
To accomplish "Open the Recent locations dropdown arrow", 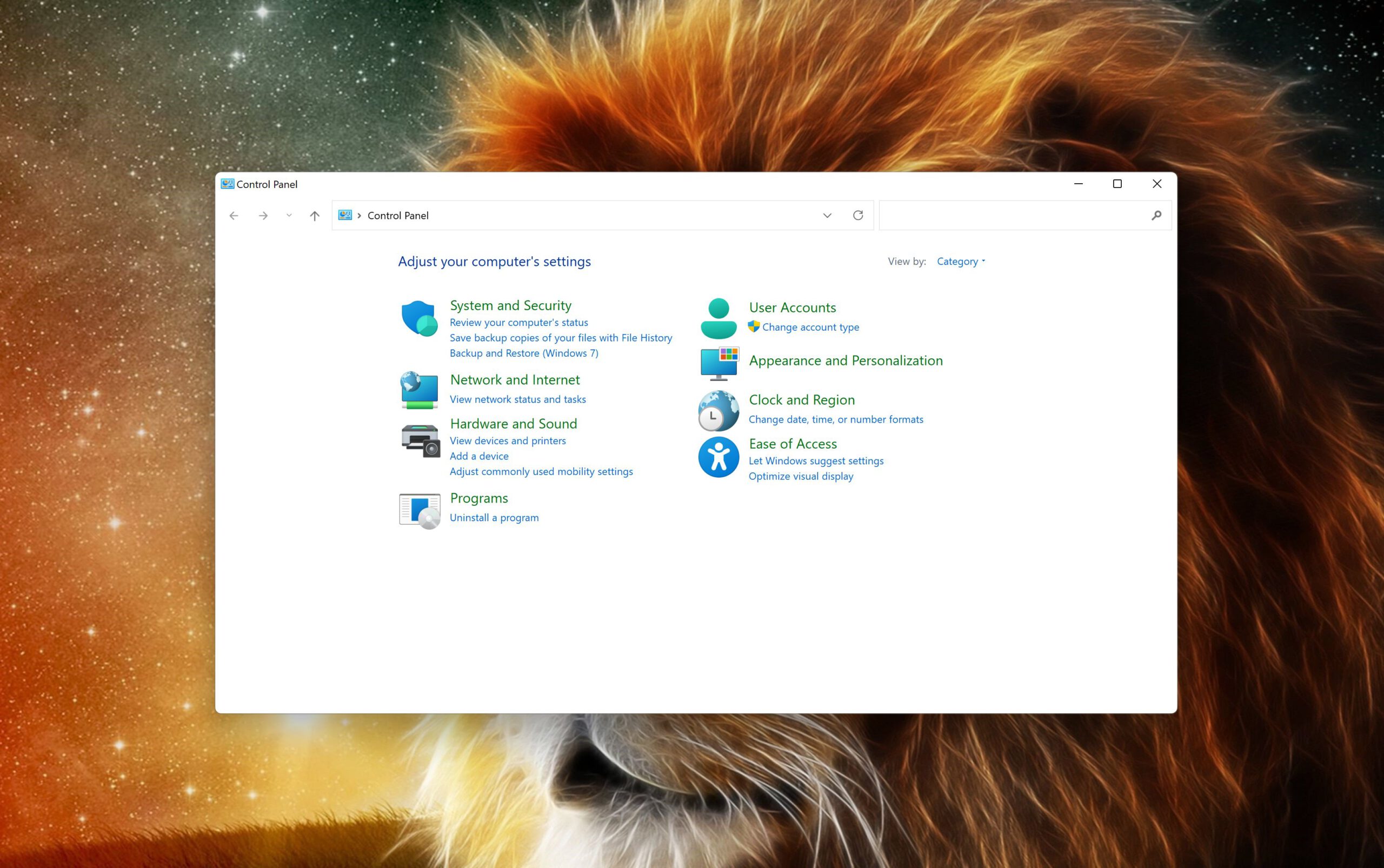I will 289,216.
